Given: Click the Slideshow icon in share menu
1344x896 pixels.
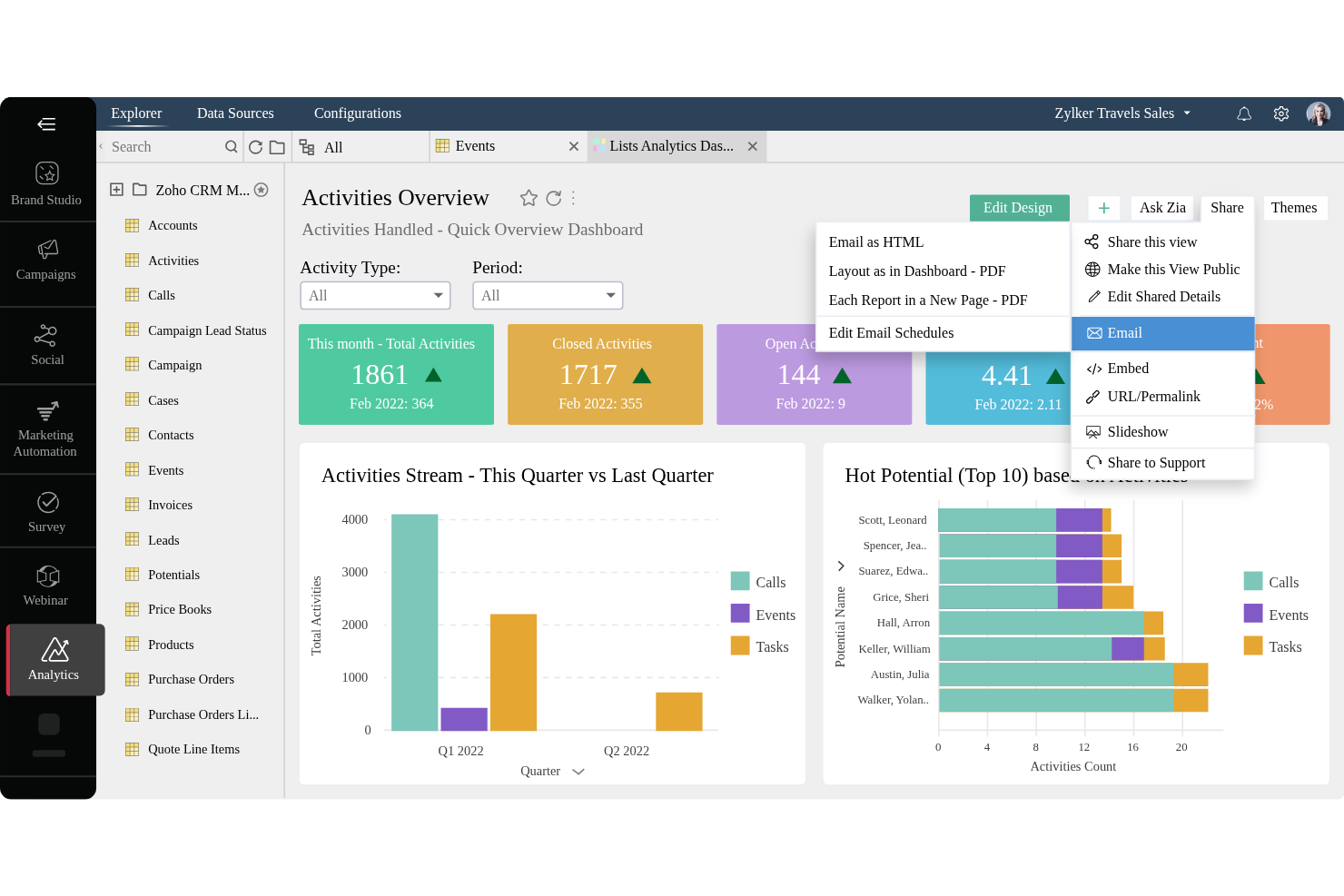Looking at the screenshot, I should tap(1093, 432).
